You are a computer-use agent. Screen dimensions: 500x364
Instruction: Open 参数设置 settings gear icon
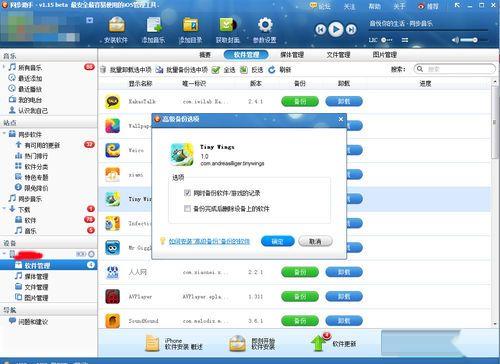265,29
